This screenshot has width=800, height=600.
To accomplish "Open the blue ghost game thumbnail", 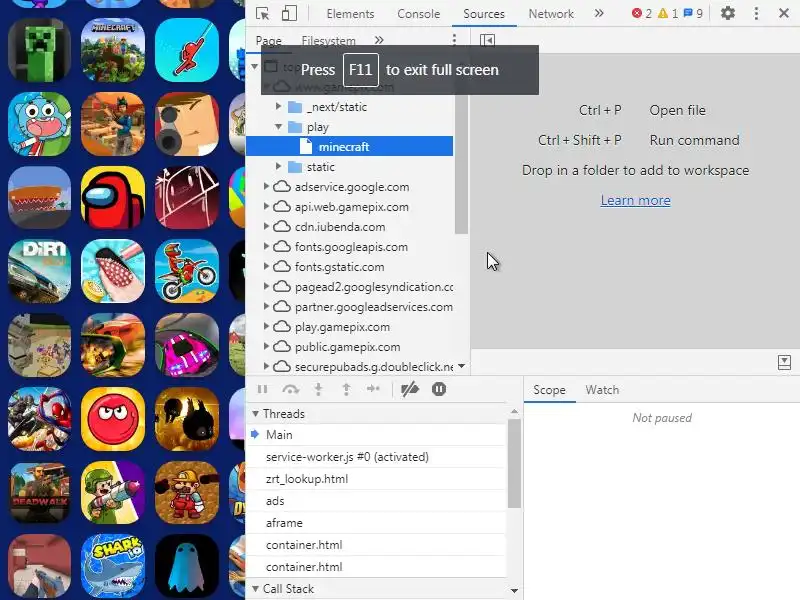I will point(187,566).
